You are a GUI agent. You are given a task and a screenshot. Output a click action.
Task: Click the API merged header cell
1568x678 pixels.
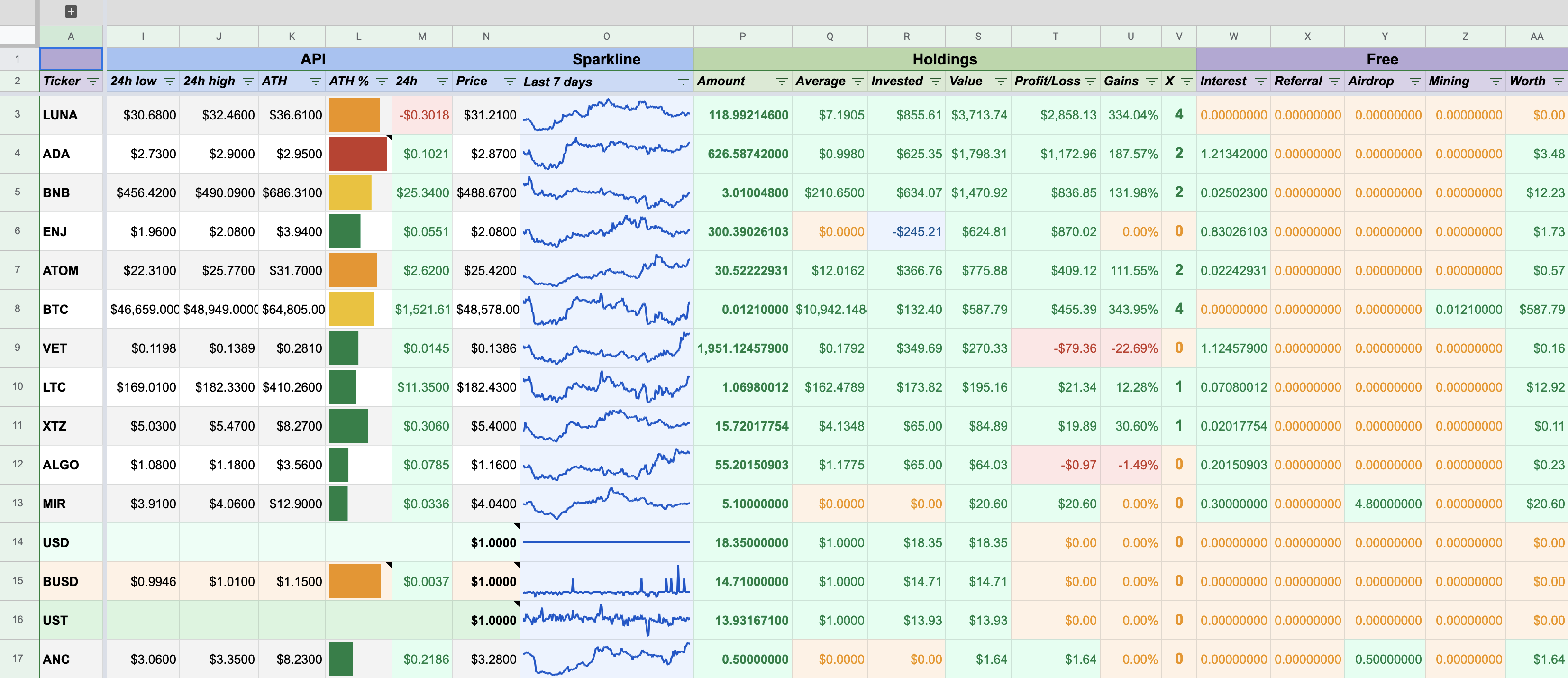tap(313, 59)
